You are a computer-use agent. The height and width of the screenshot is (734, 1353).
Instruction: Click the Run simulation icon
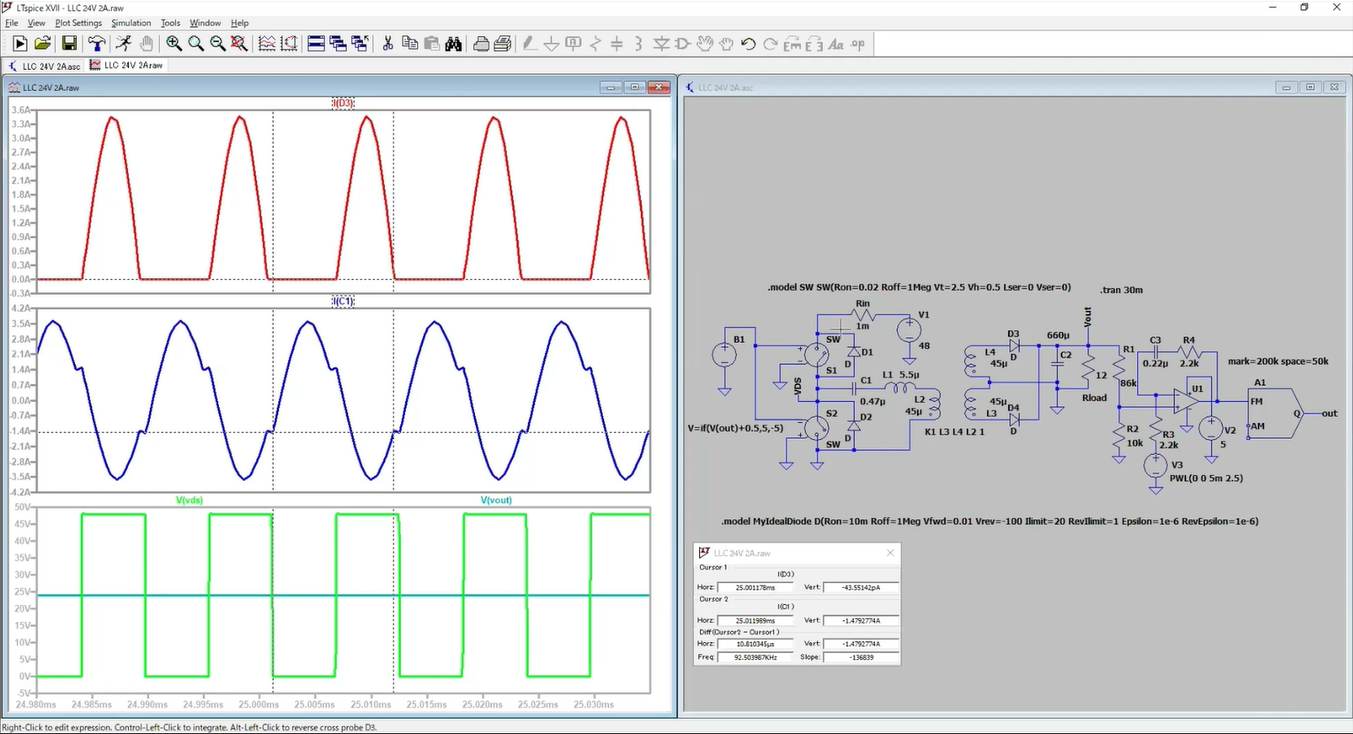(19, 43)
